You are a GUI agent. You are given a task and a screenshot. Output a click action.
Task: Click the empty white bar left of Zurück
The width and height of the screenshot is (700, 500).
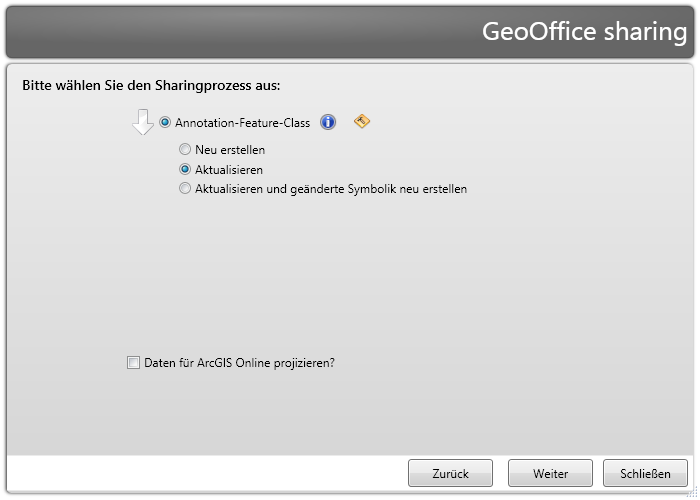coord(200,474)
